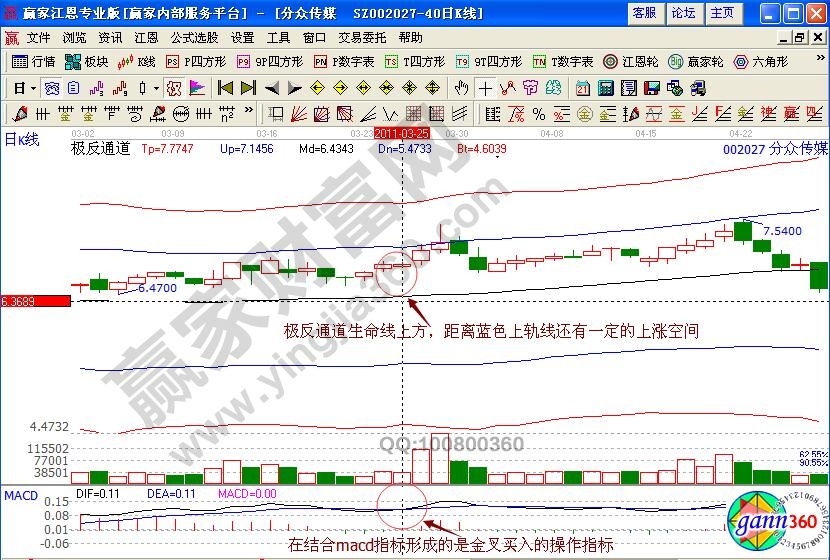Viewport: 830px width, 560px height.
Task: Click the MACD indicator label
Action: pyautogui.click(x=21, y=495)
